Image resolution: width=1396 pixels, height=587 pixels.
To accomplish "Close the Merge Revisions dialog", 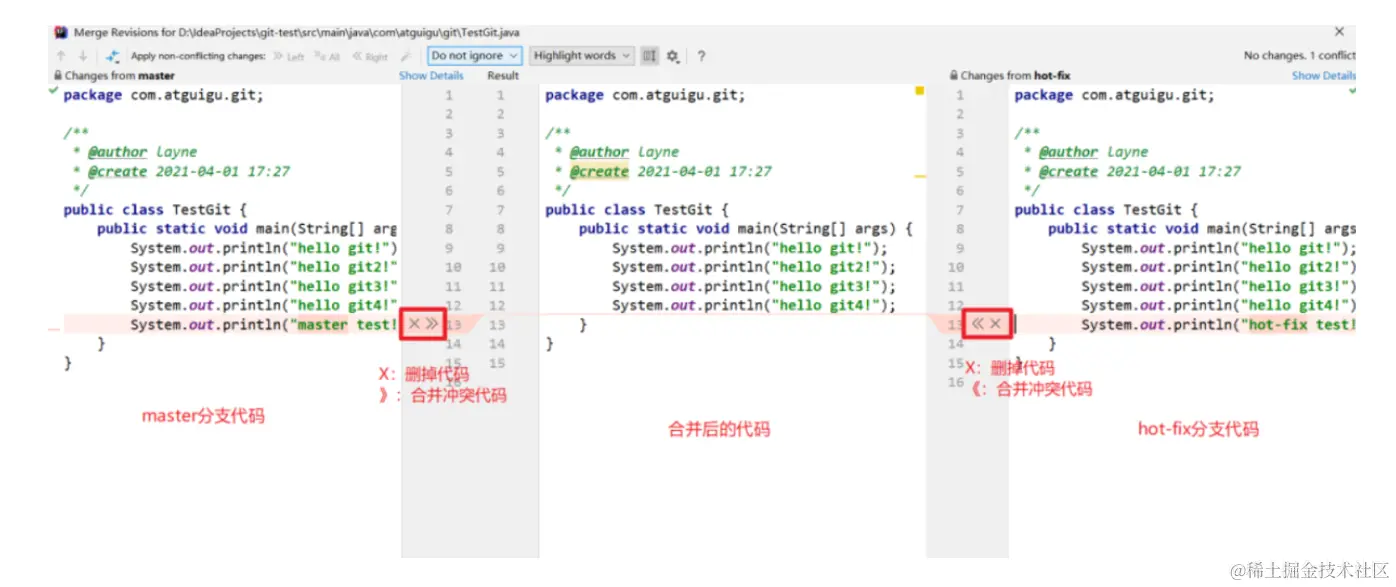I will click(x=1340, y=32).
